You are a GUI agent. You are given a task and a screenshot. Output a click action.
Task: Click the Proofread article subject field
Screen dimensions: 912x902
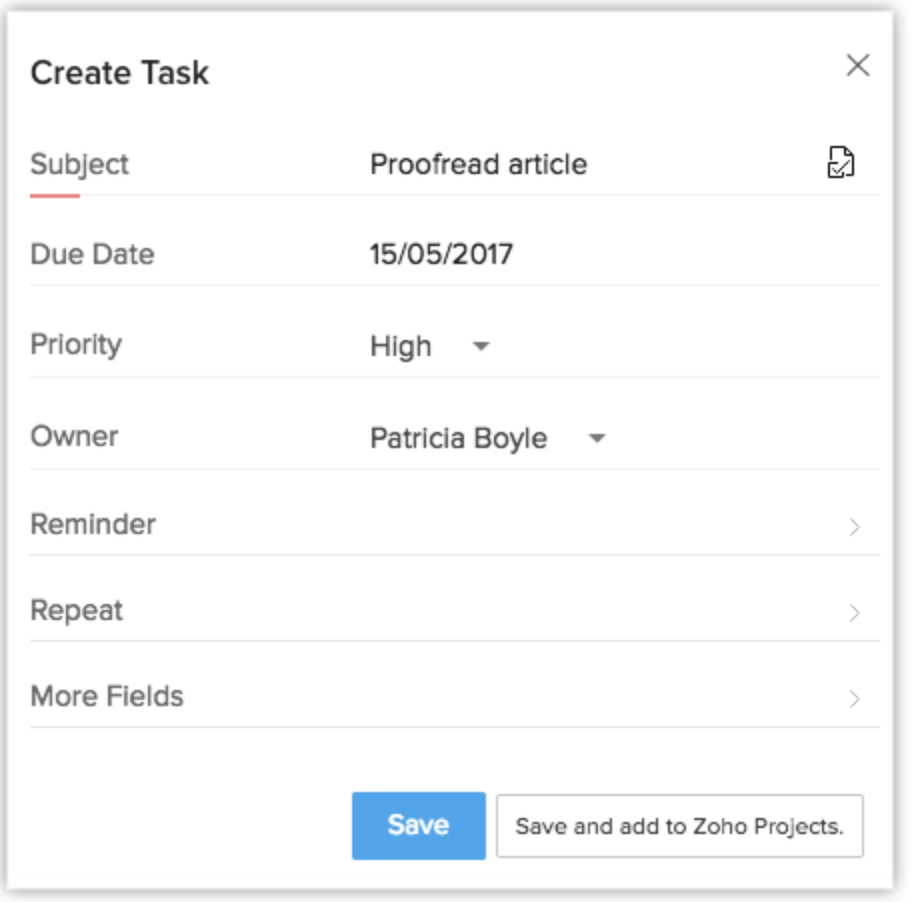[479, 164]
